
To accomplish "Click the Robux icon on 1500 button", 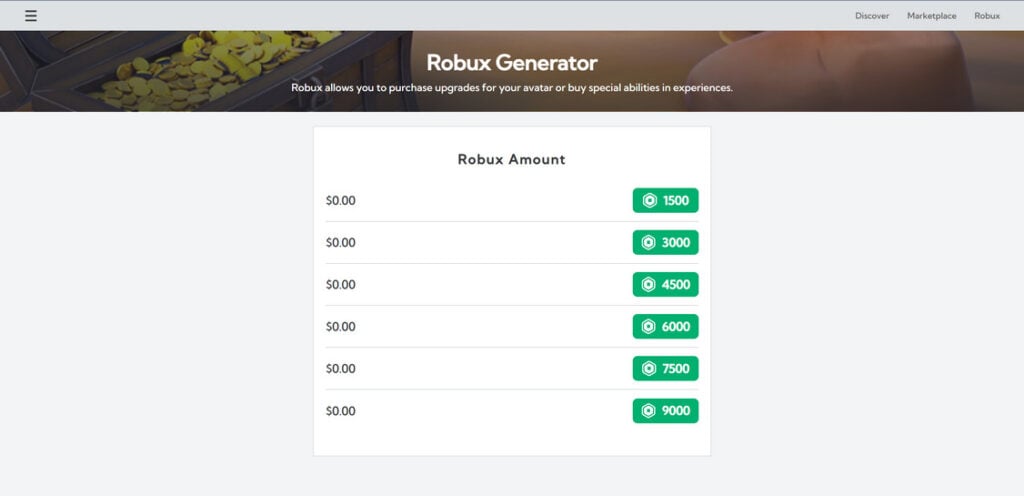I will point(649,201).
